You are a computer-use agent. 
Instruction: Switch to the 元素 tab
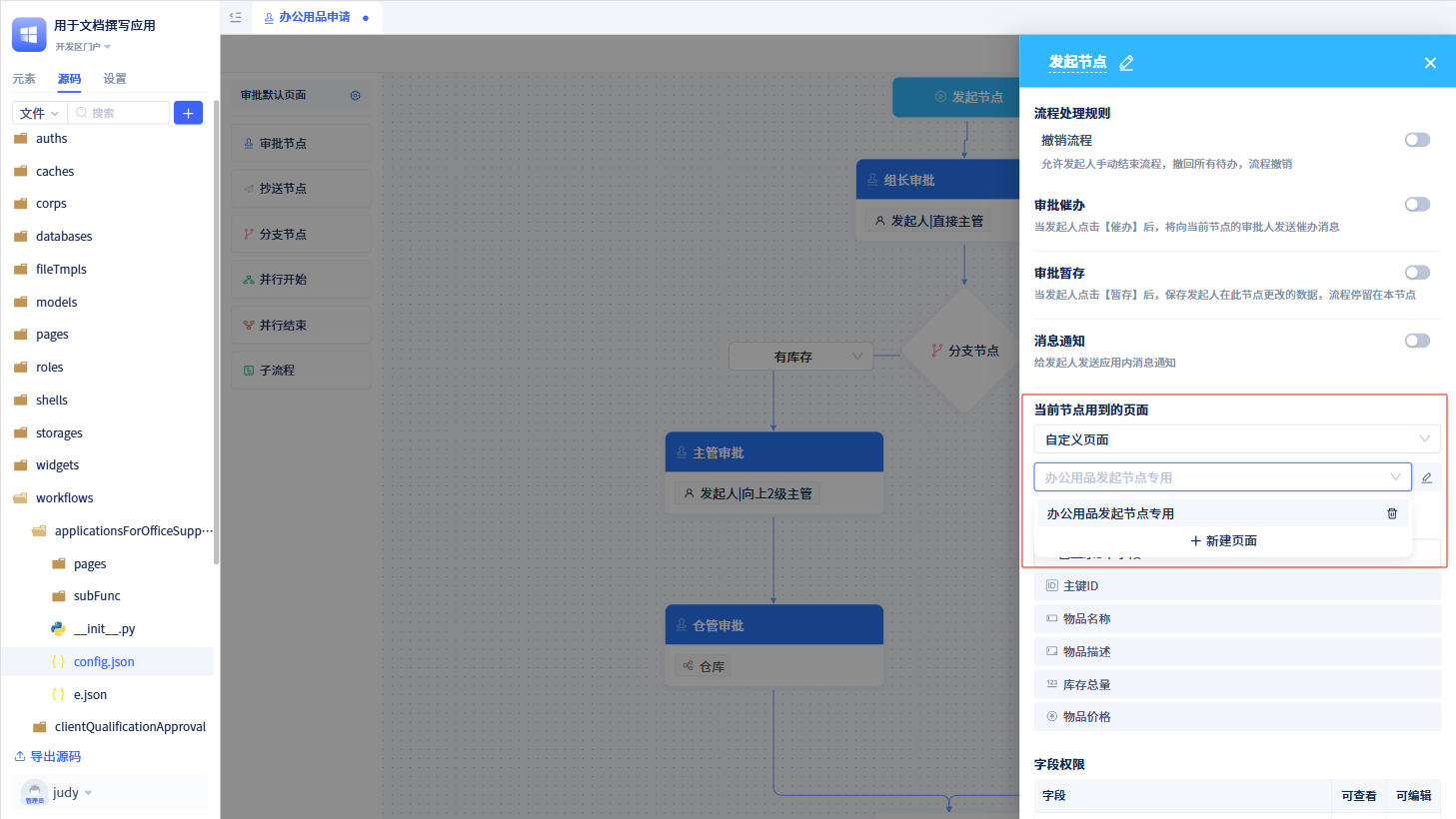(x=24, y=79)
